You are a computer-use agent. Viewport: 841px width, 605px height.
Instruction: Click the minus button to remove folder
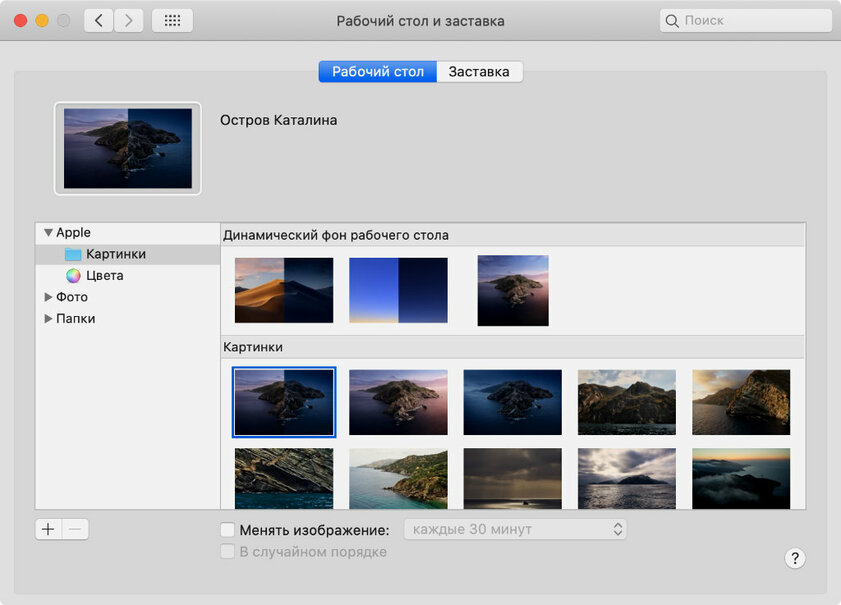(x=75, y=529)
